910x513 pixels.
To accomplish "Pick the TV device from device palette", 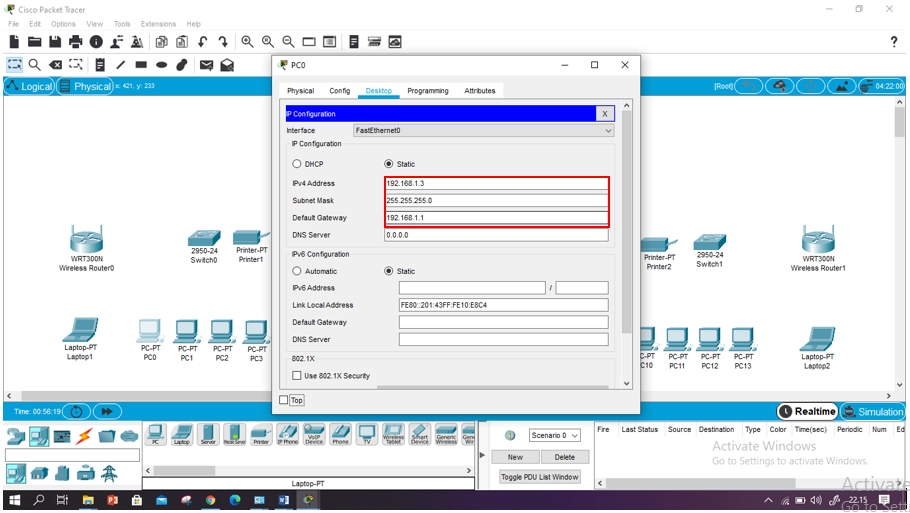I will tap(367, 434).
